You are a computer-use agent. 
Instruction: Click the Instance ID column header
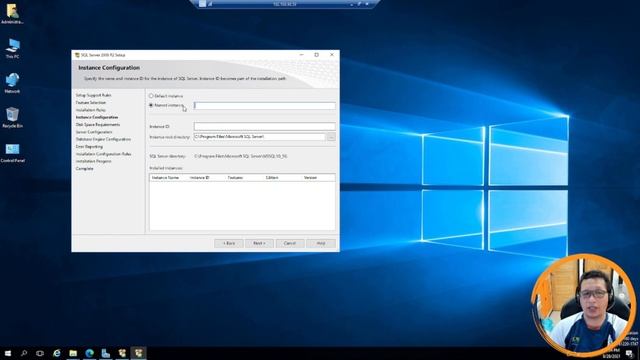click(x=207, y=178)
